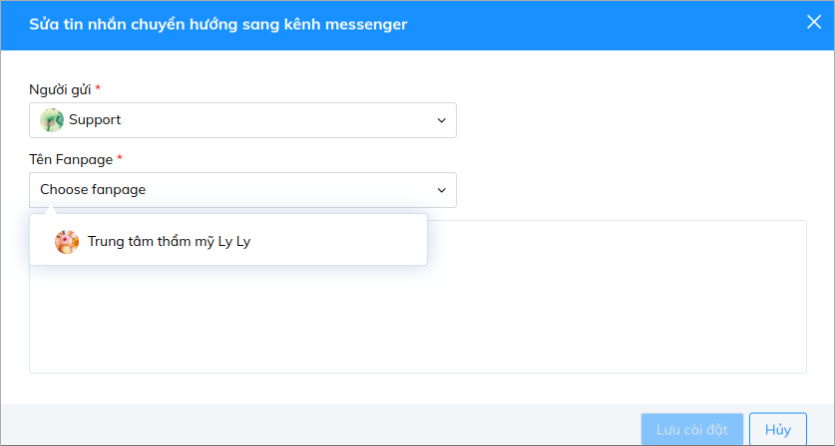
Task: Select Trung tâm thẩm mỹ Ly Ly option
Action: click(228, 242)
